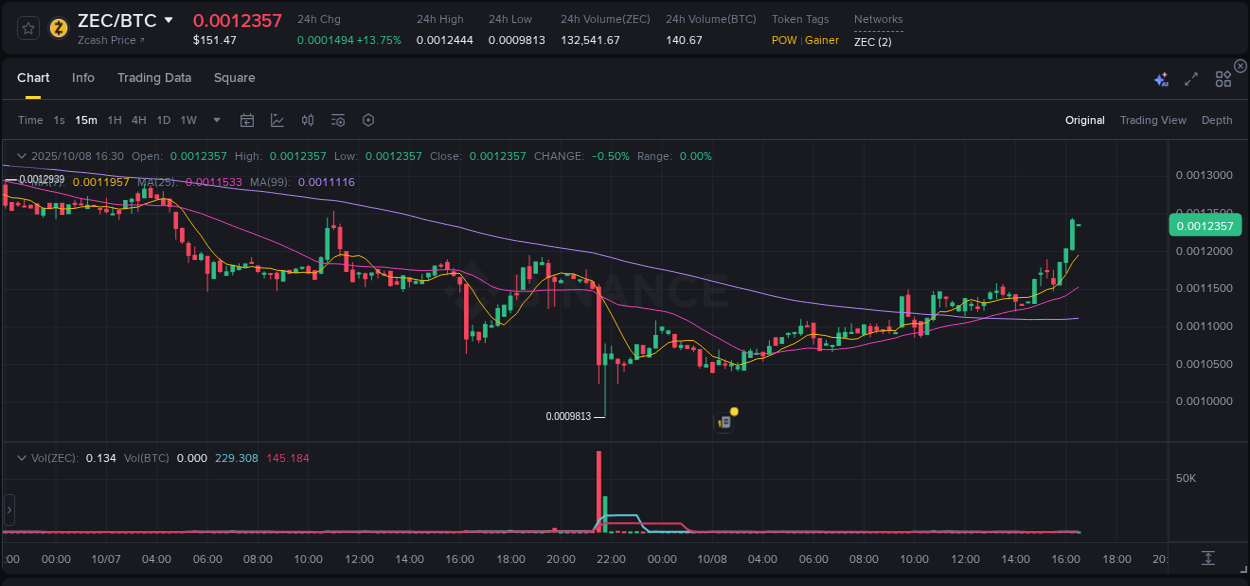This screenshot has width=1250, height=586.
Task: Favorite ZEC/BTC using the star icon
Action: pos(27,28)
